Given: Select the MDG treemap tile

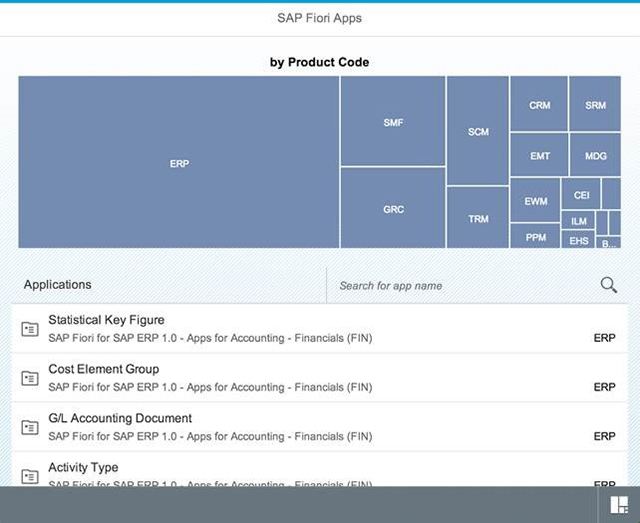Looking at the screenshot, I should click(595, 155).
